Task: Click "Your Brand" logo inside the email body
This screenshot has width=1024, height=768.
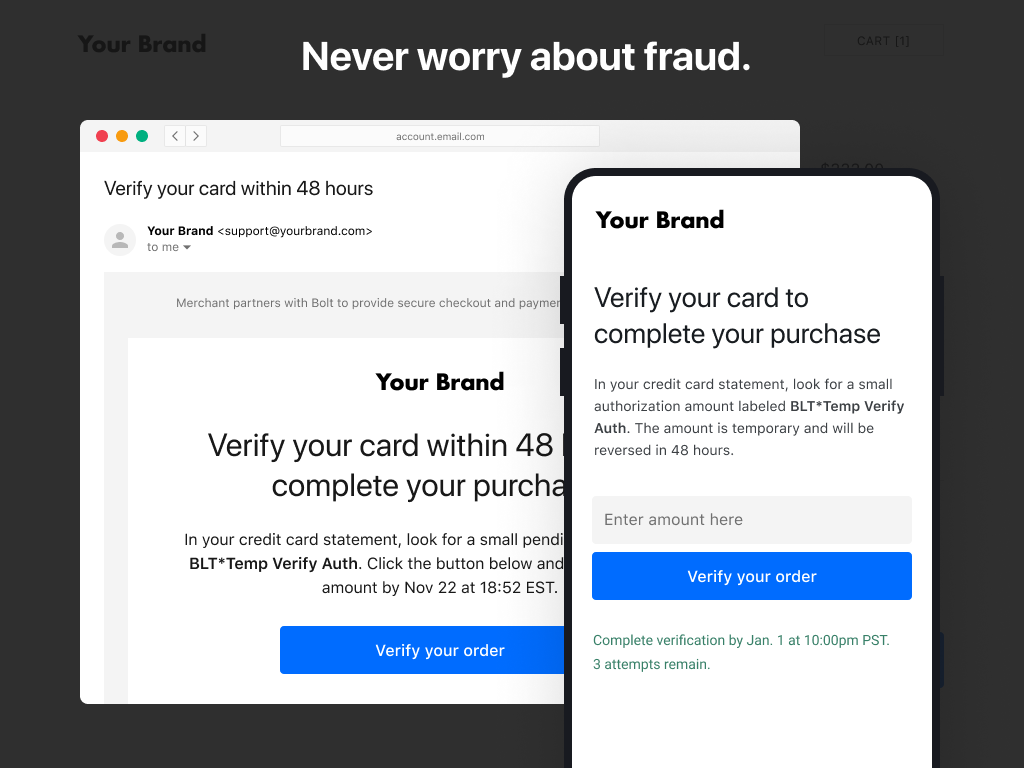Action: tap(440, 382)
